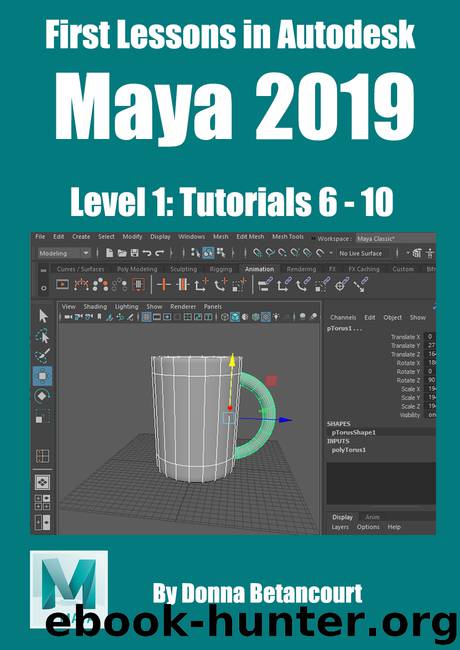Open the Modify menu
Image resolution: width=460 pixels, height=650 pixels.
(132, 236)
